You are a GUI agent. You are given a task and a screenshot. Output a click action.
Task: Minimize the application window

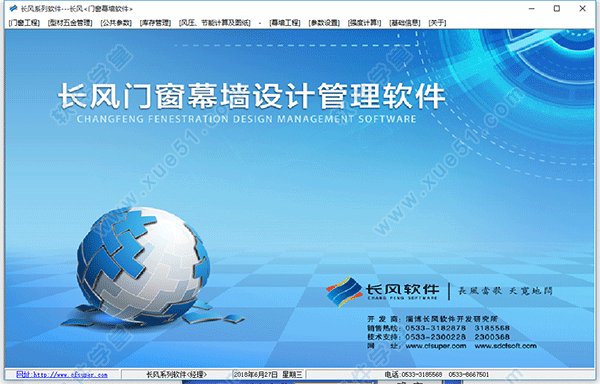[532, 8]
